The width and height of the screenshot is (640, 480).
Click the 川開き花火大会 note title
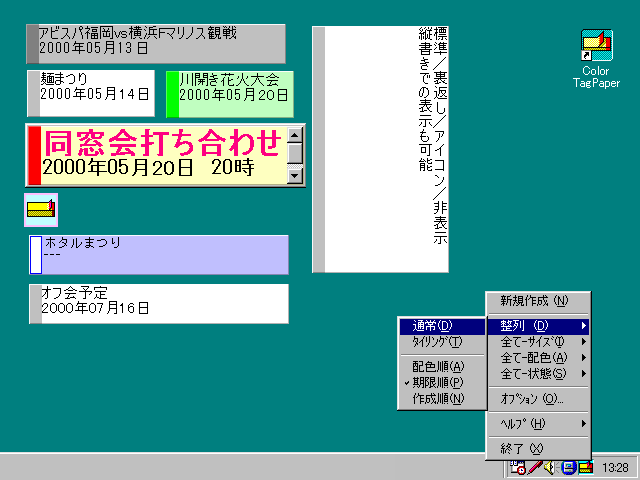pyautogui.click(x=229, y=79)
